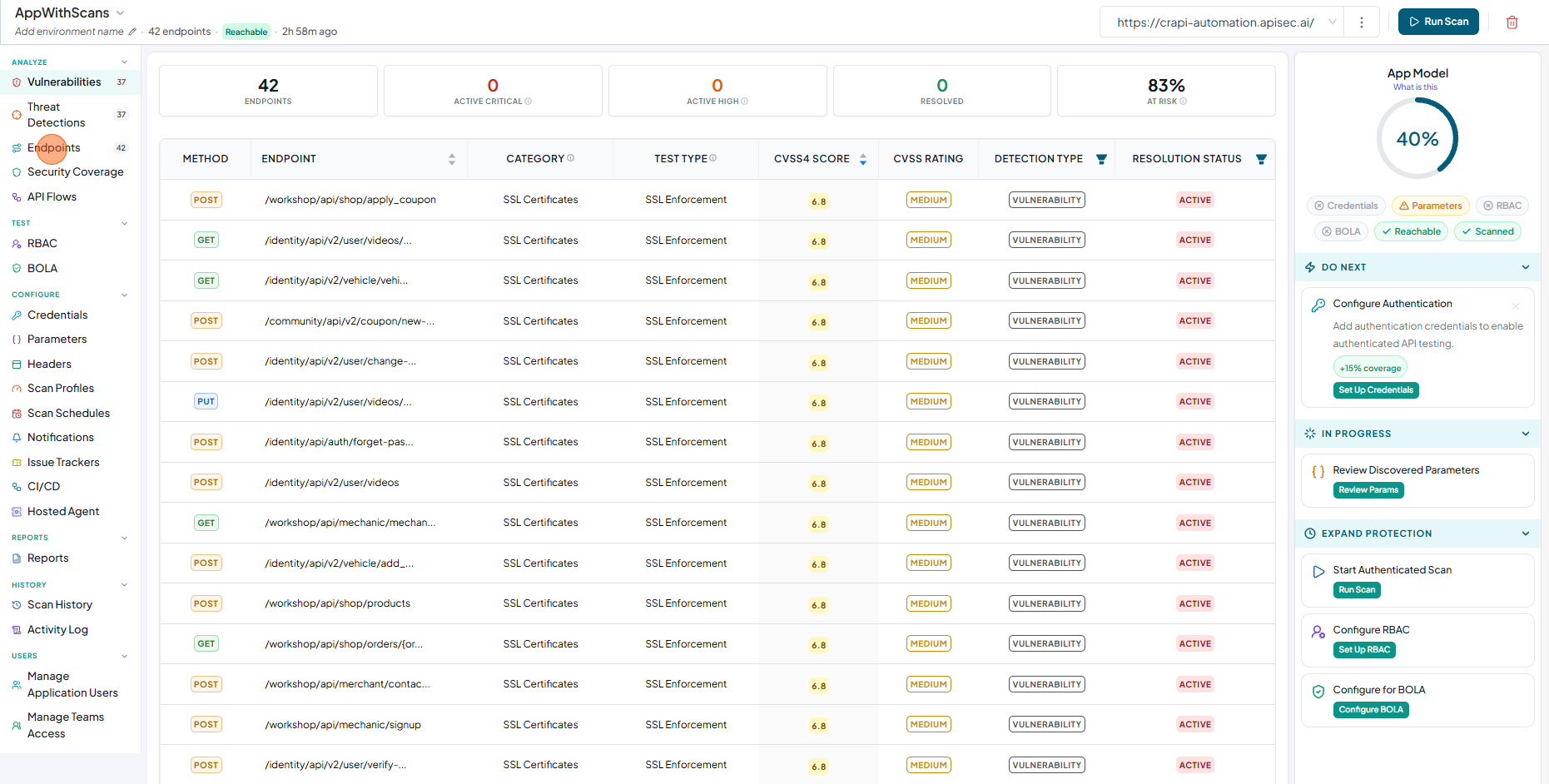
Task: Click the 40% App Model progress ring
Action: [1417, 139]
